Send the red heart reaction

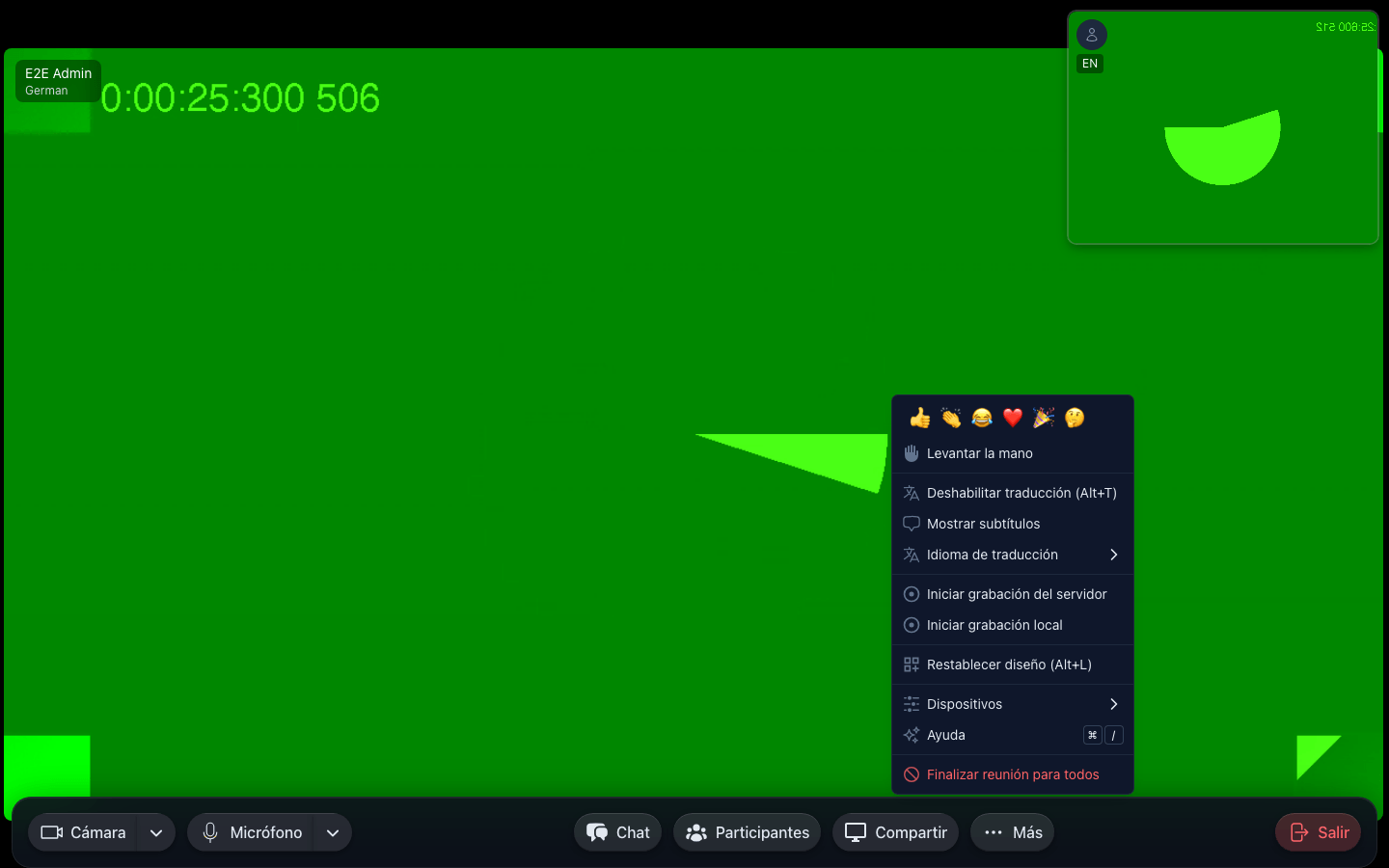tap(1013, 418)
